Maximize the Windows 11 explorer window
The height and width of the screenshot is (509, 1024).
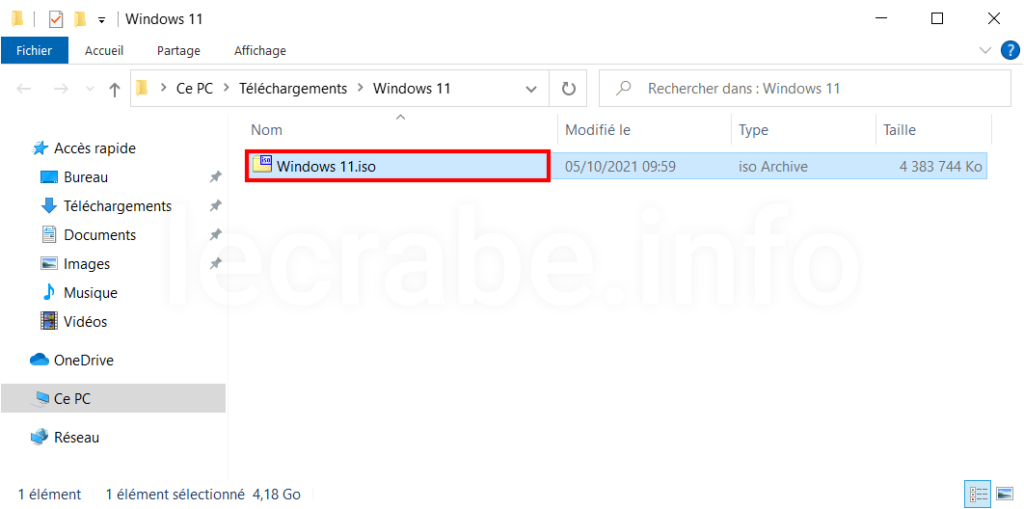coord(937,19)
